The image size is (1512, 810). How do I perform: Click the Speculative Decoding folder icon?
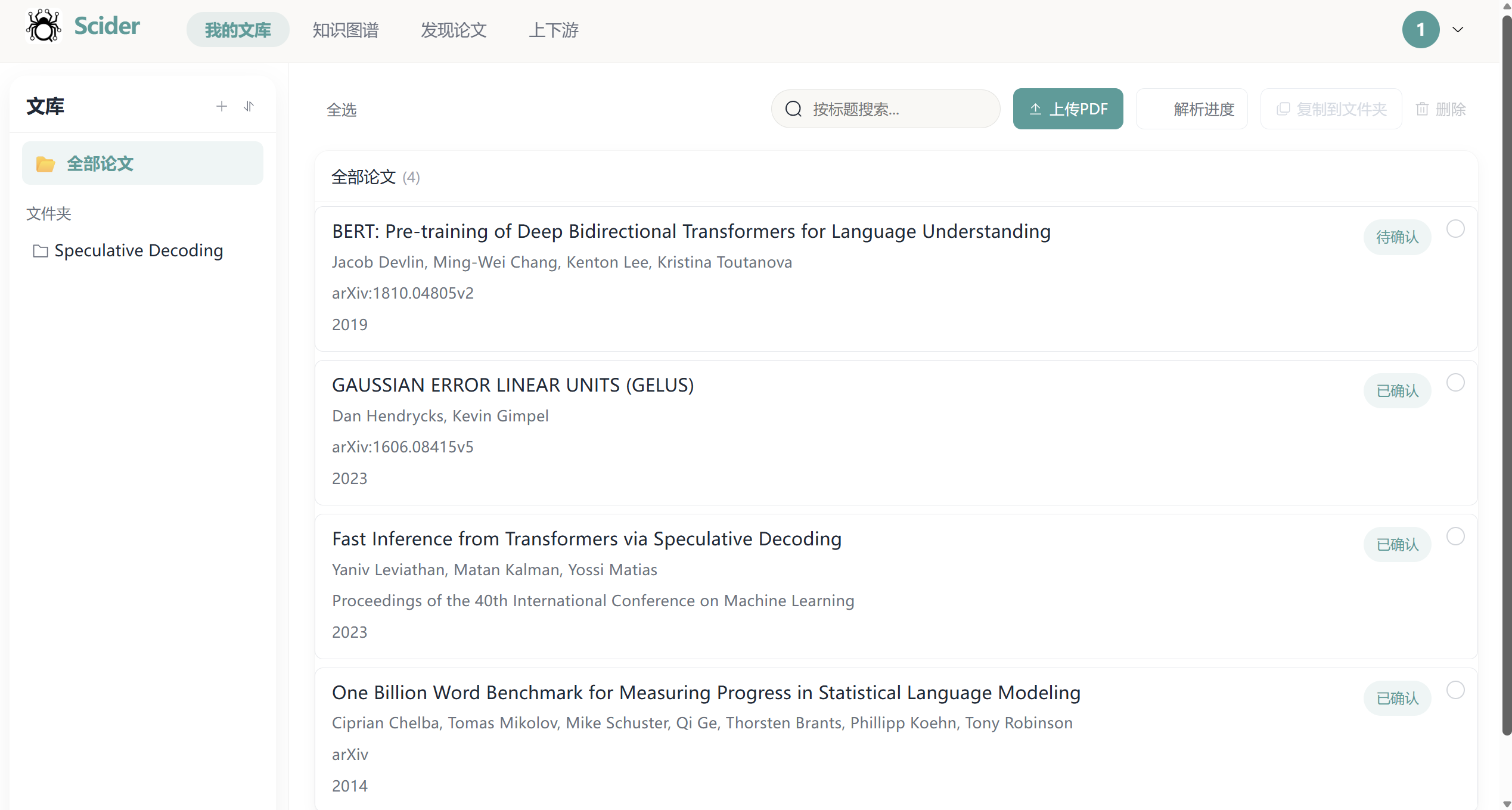(41, 251)
